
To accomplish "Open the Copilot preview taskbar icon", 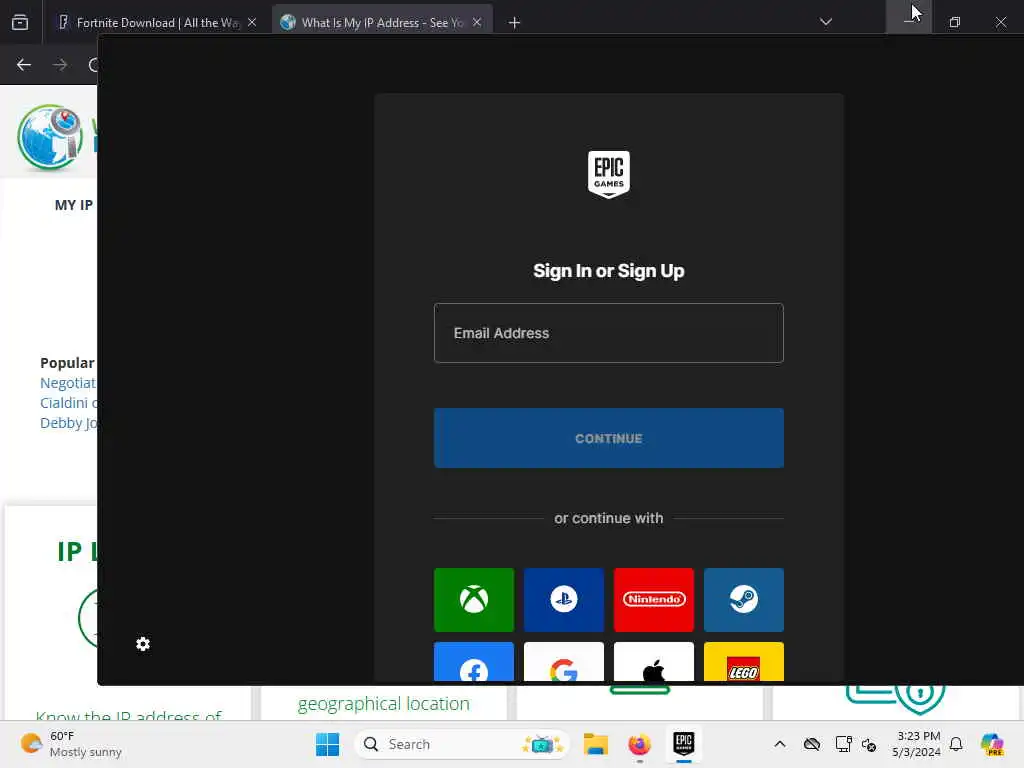I will click(992, 744).
